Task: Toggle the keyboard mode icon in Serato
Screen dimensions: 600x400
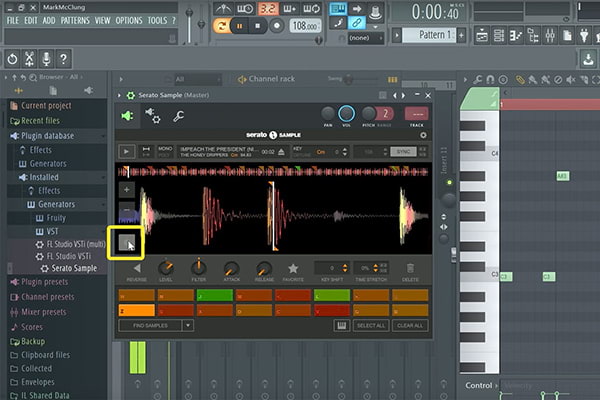Action: [341, 326]
